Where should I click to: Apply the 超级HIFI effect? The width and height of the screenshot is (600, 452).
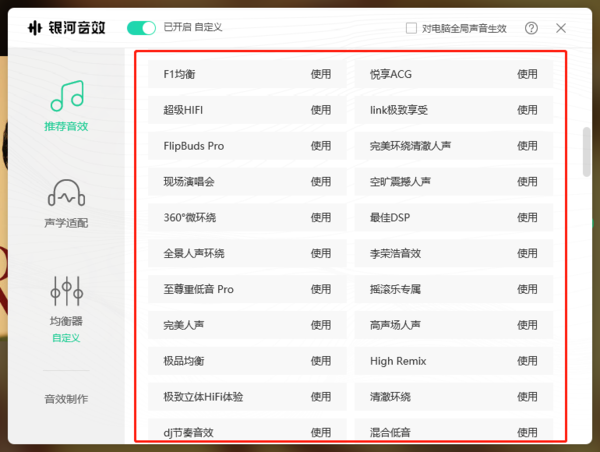320,110
